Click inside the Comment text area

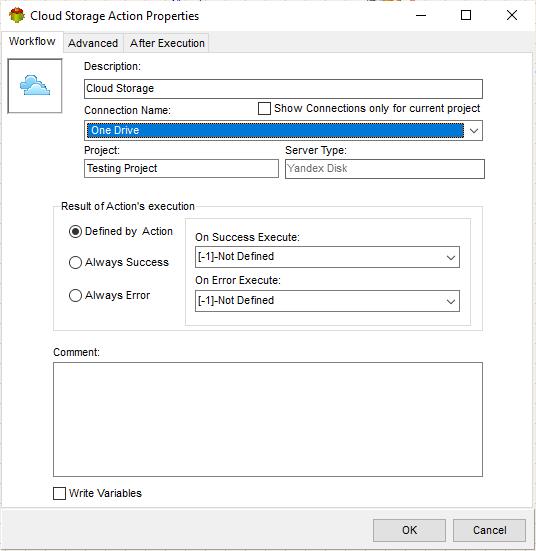click(268, 420)
